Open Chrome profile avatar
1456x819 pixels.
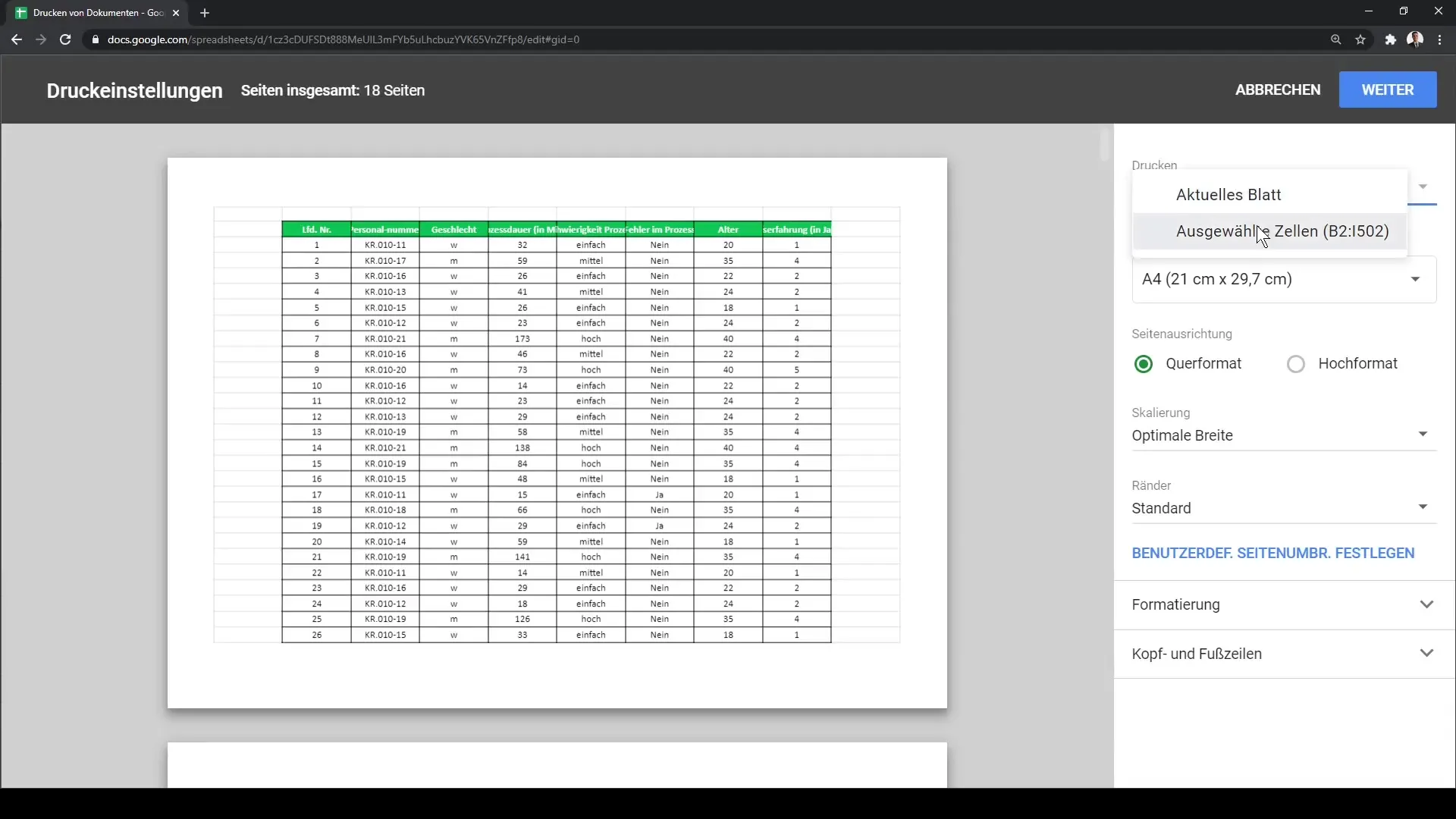pos(1415,39)
